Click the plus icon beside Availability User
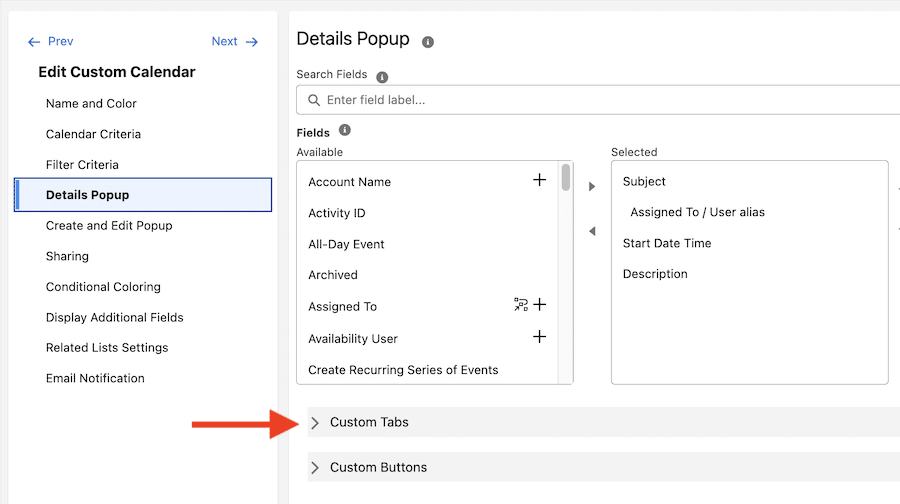The image size is (900, 504). (x=539, y=336)
